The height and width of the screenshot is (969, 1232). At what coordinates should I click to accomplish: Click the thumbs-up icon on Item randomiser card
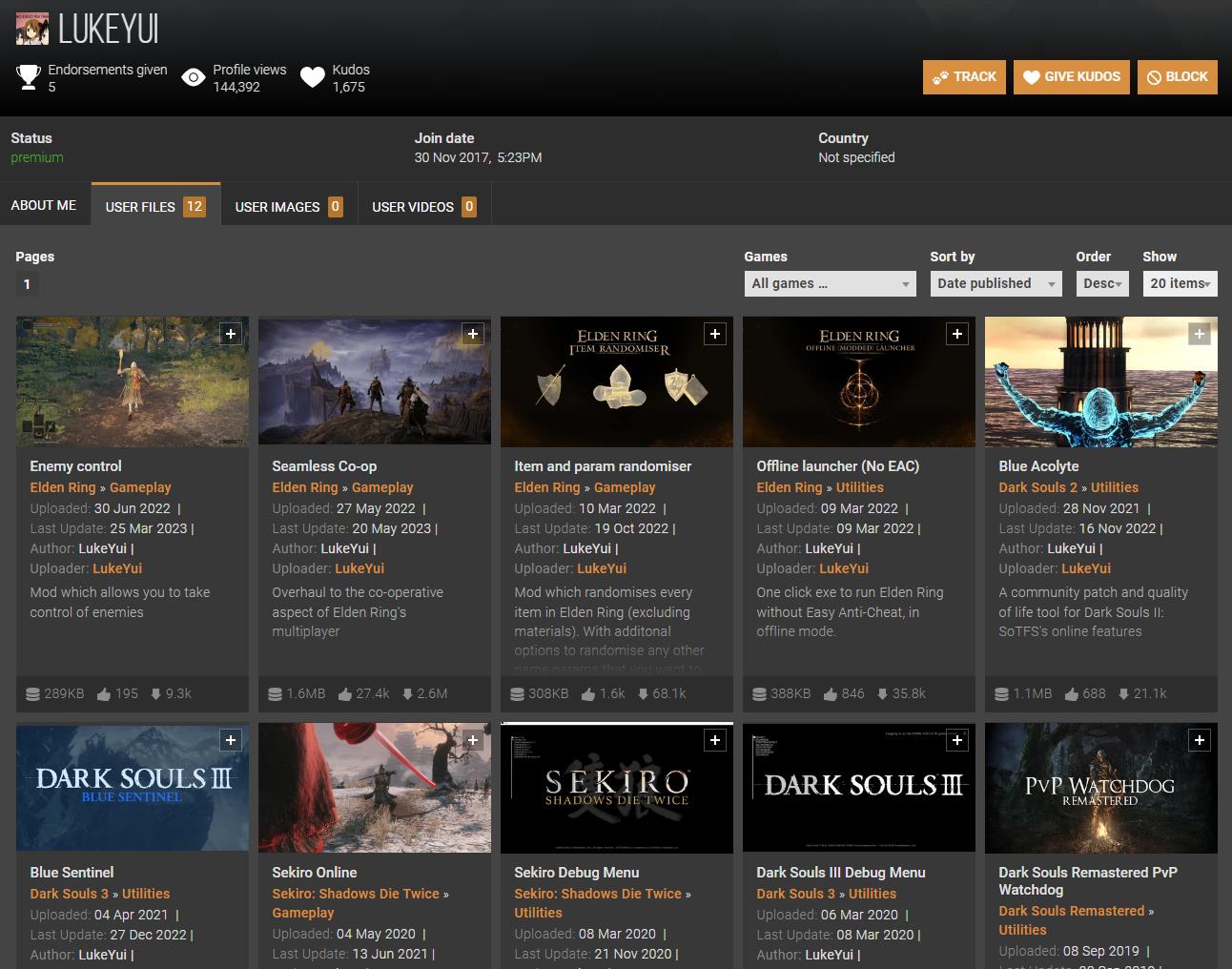click(588, 694)
